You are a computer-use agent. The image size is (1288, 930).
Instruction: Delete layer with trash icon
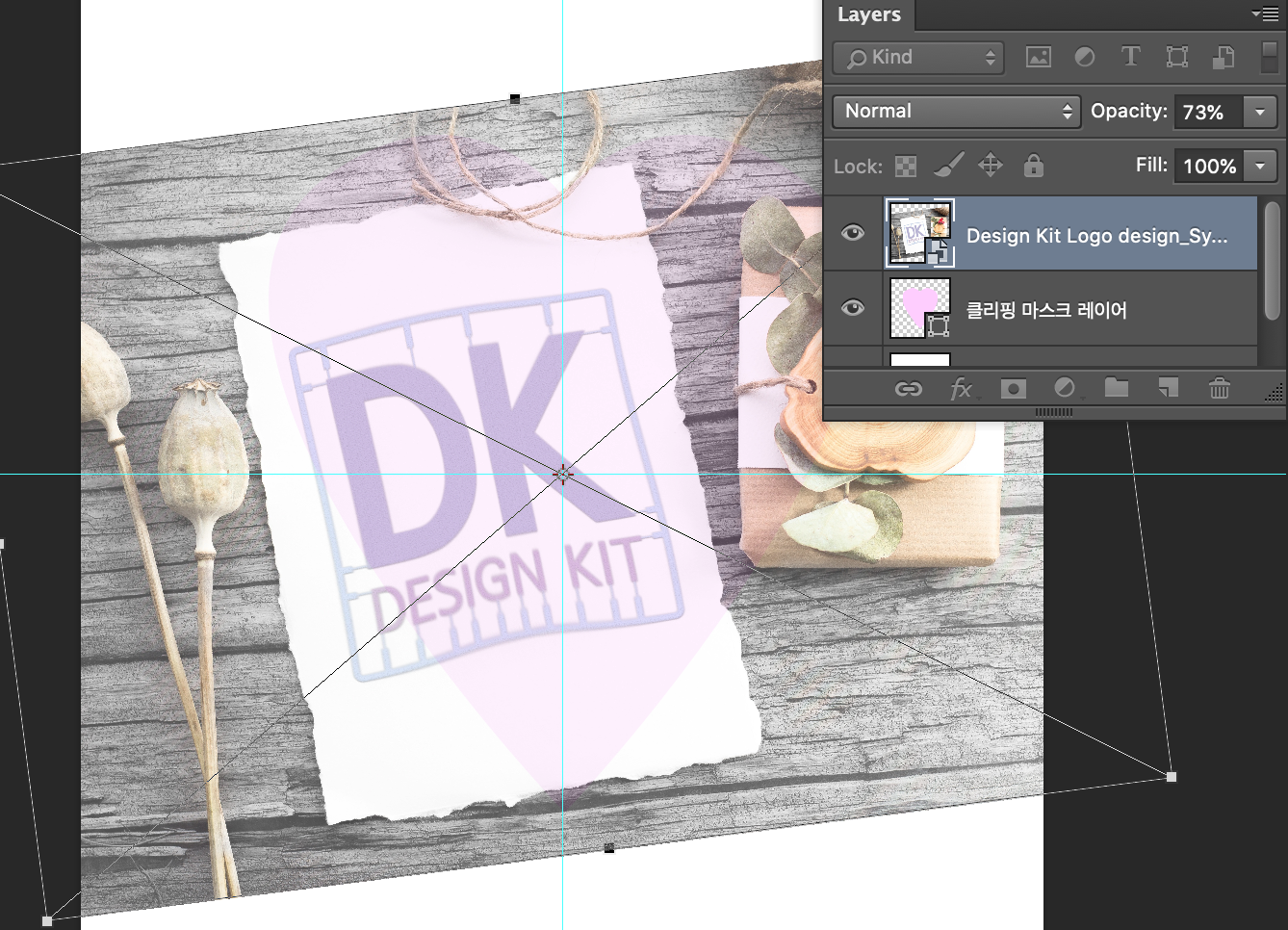(x=1220, y=388)
